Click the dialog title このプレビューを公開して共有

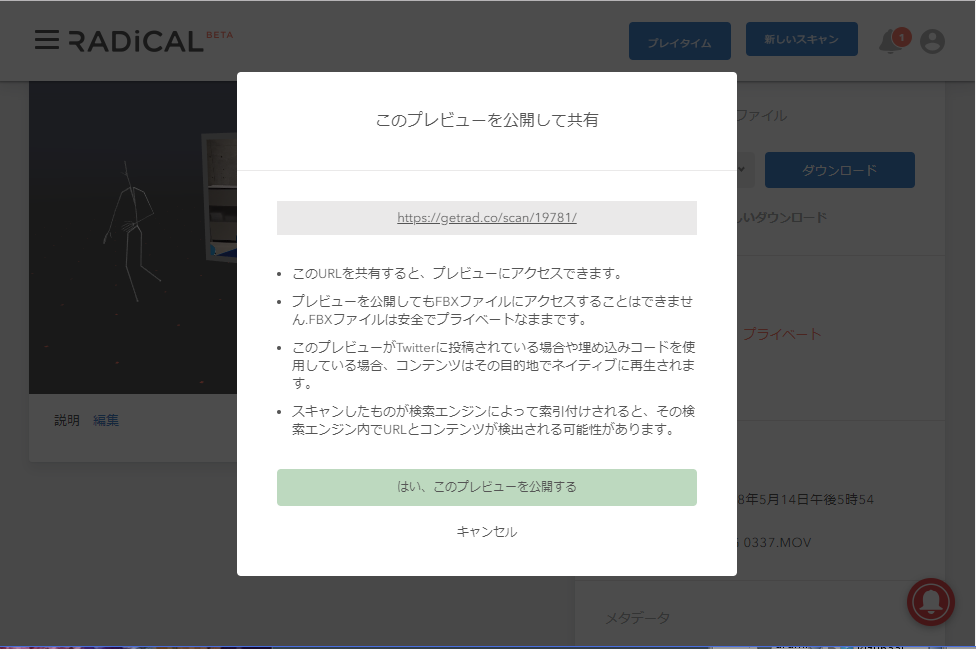click(x=487, y=120)
